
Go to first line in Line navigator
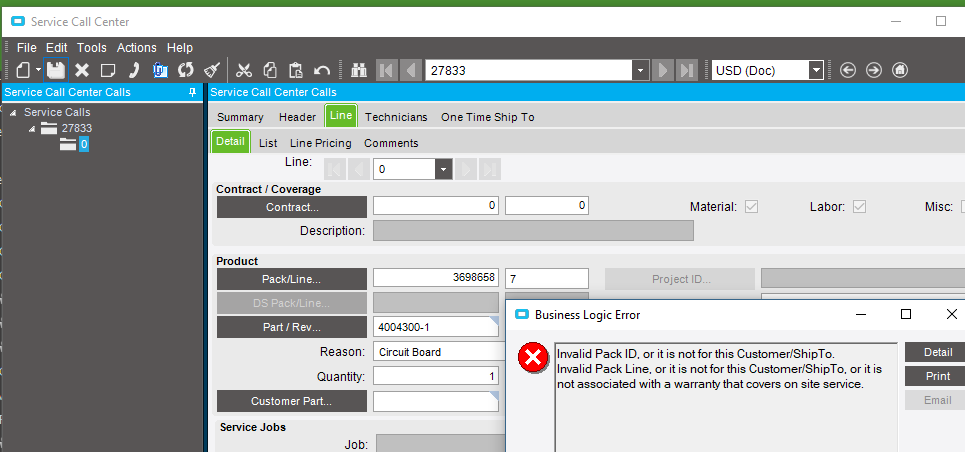coord(334,169)
